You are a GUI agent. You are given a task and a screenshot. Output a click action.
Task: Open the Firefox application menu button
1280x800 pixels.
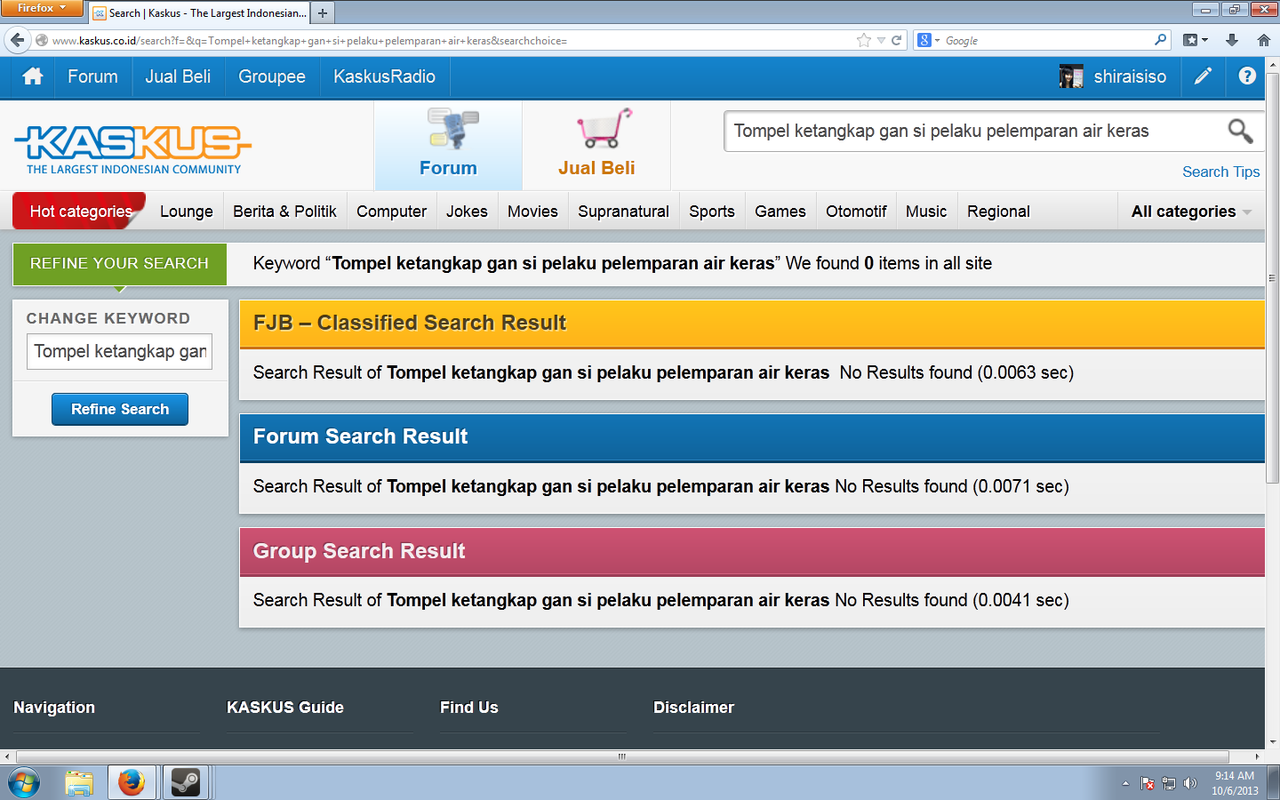(42, 8)
